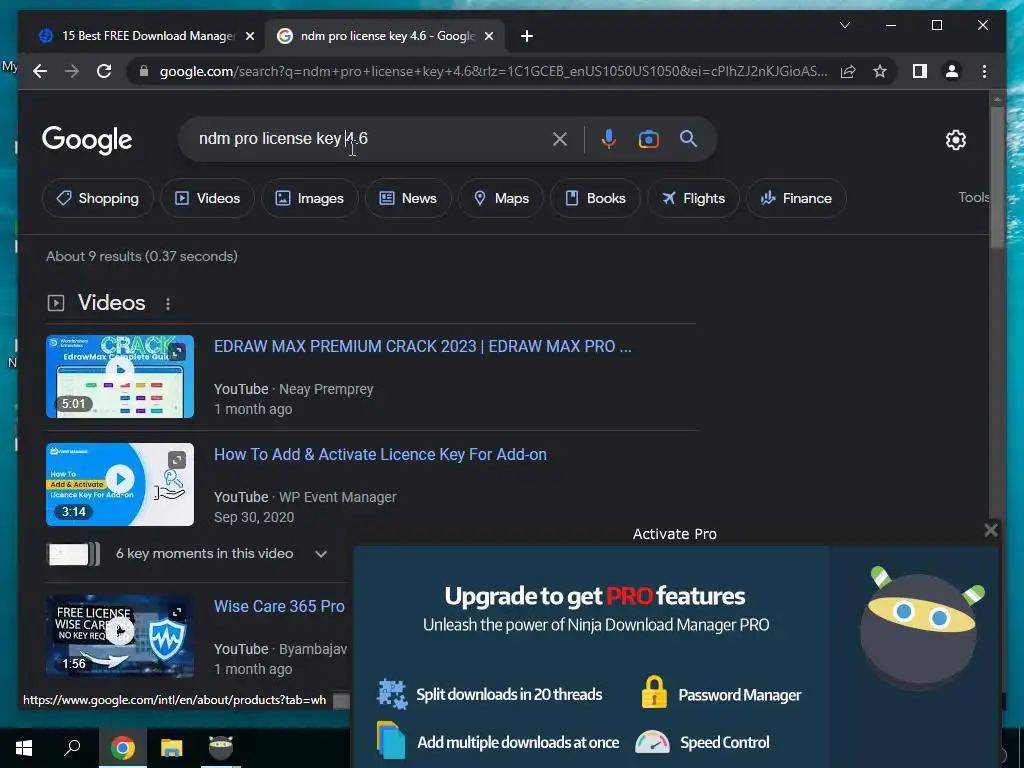
Task: Click the URL address bar
Action: 493,71
